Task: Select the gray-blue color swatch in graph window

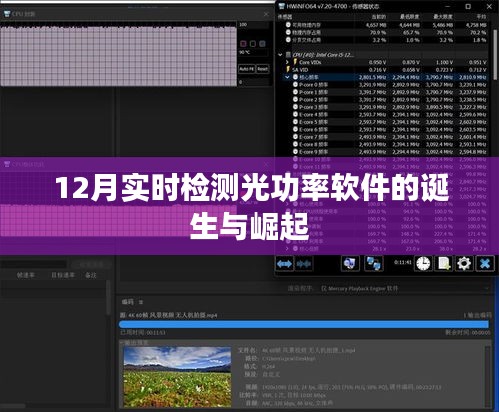Action: point(262,44)
